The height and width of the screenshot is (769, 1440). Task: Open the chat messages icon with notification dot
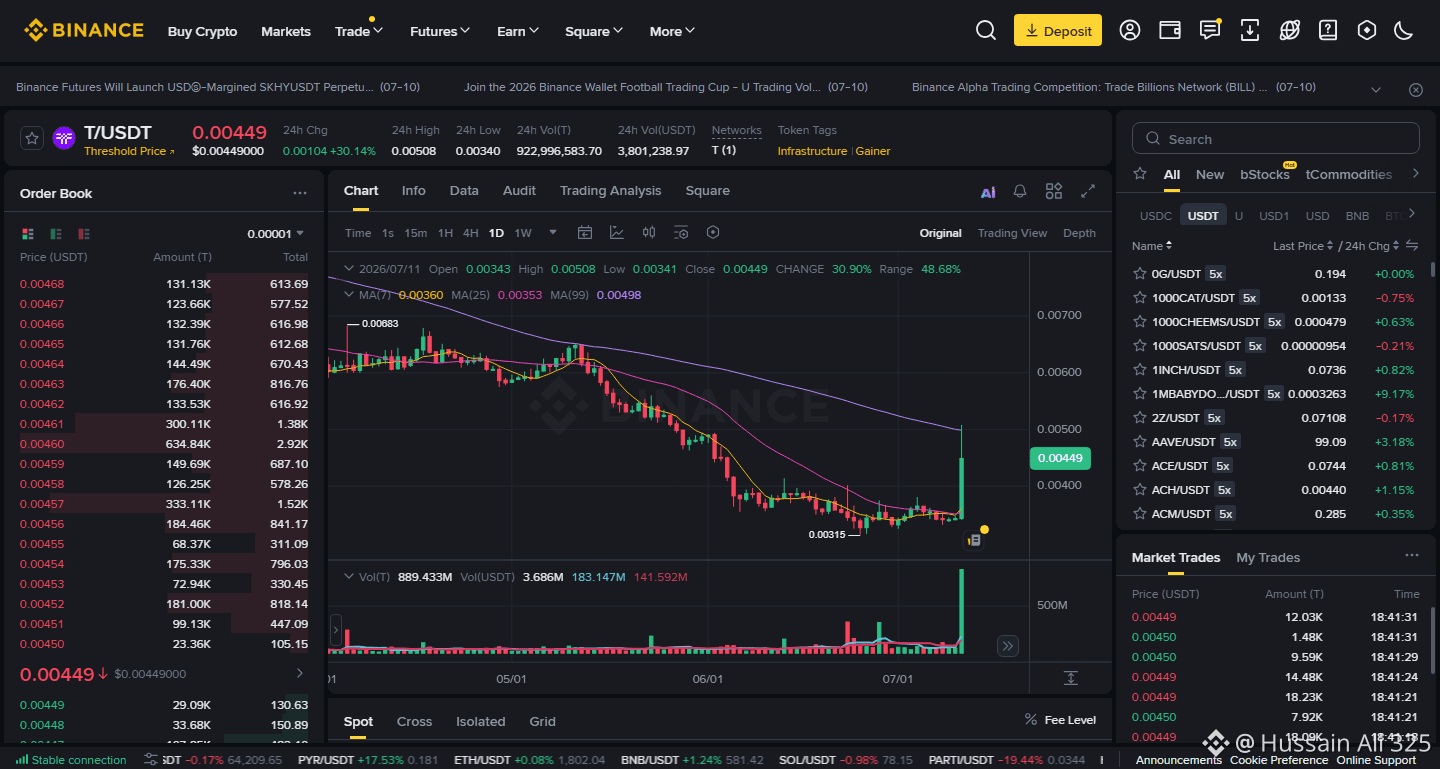1210,30
